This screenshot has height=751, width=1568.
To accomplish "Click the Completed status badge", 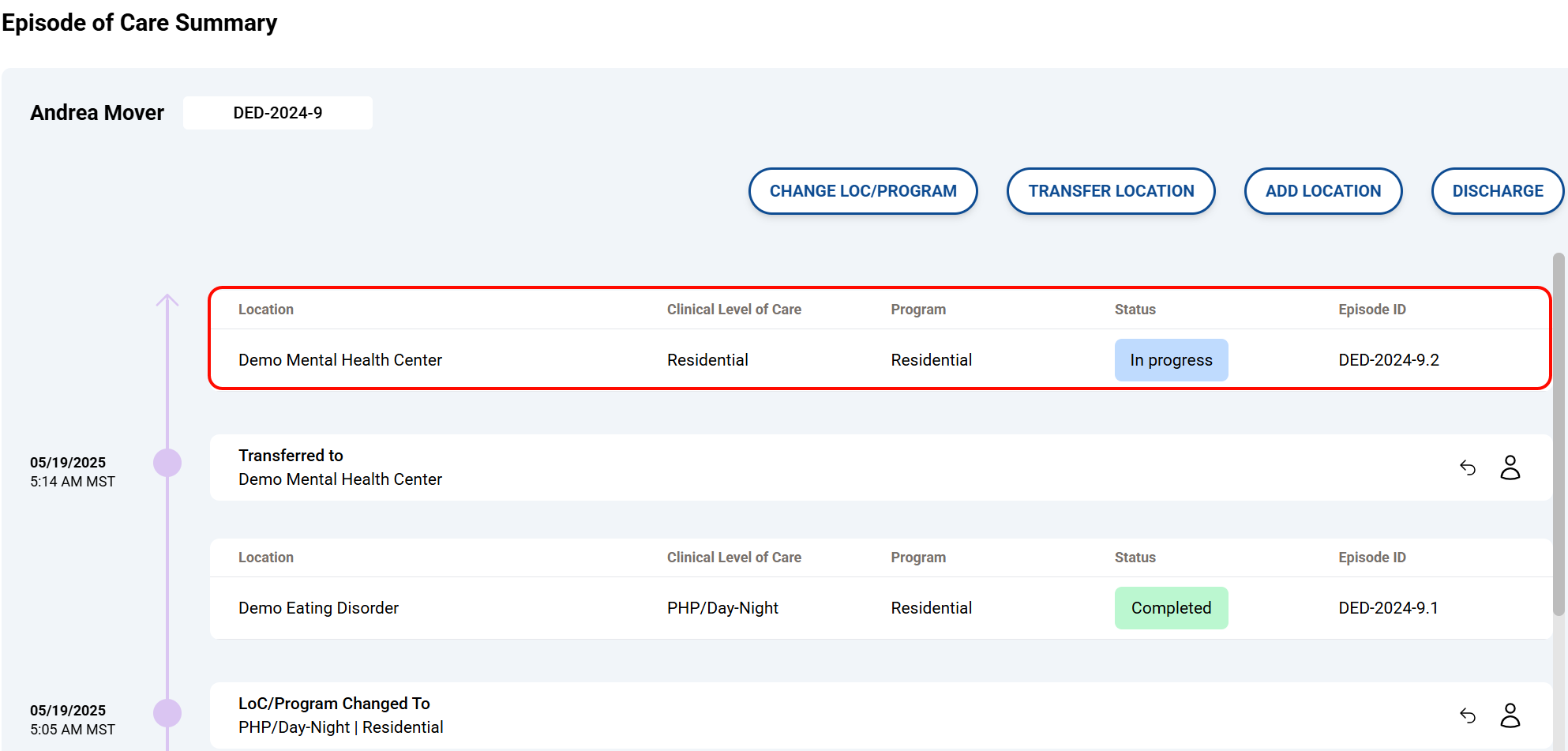I will [1171, 608].
